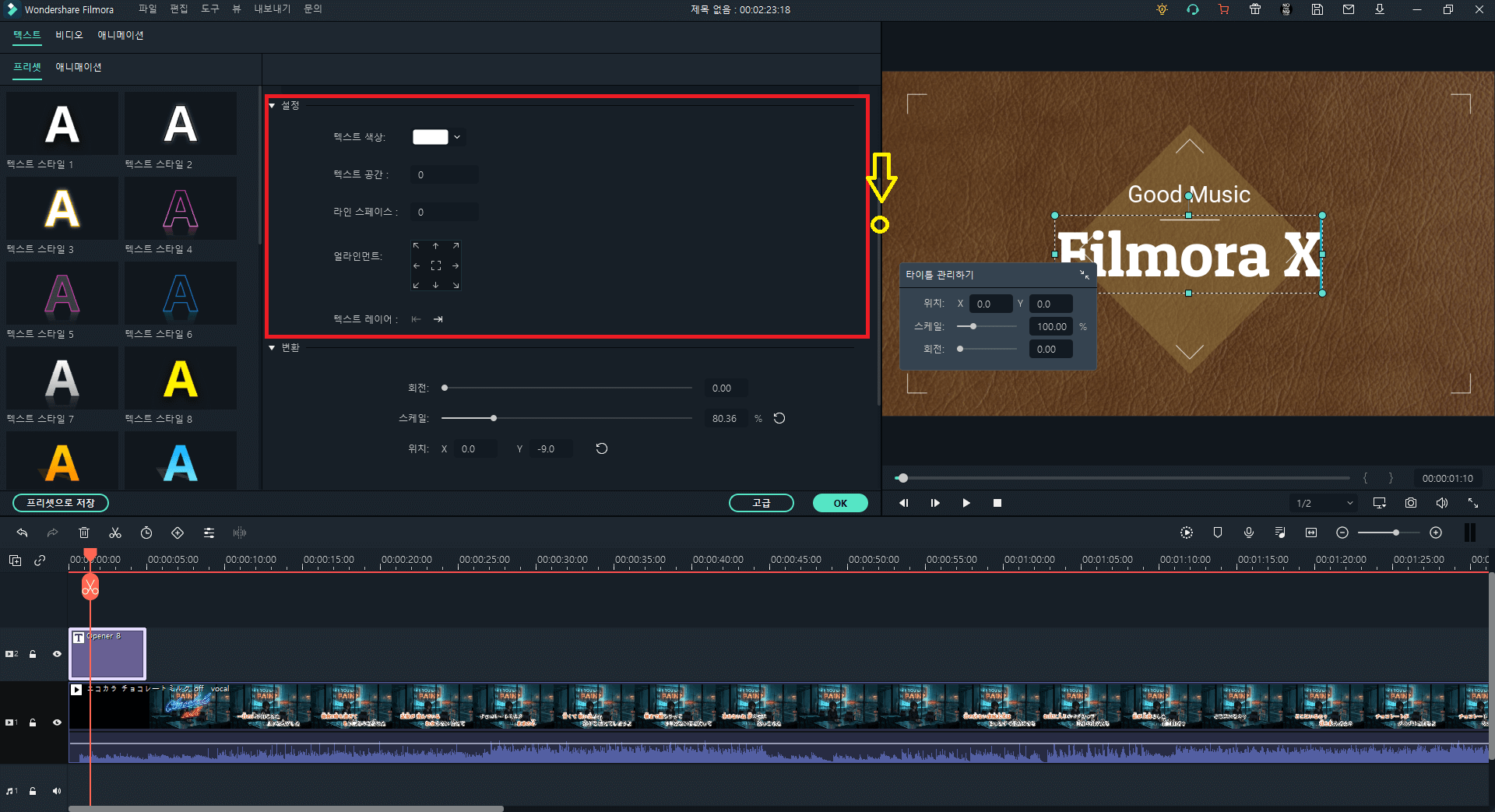Hide video track 2 eye icon
Screen dimensions: 1495x812
click(57, 654)
